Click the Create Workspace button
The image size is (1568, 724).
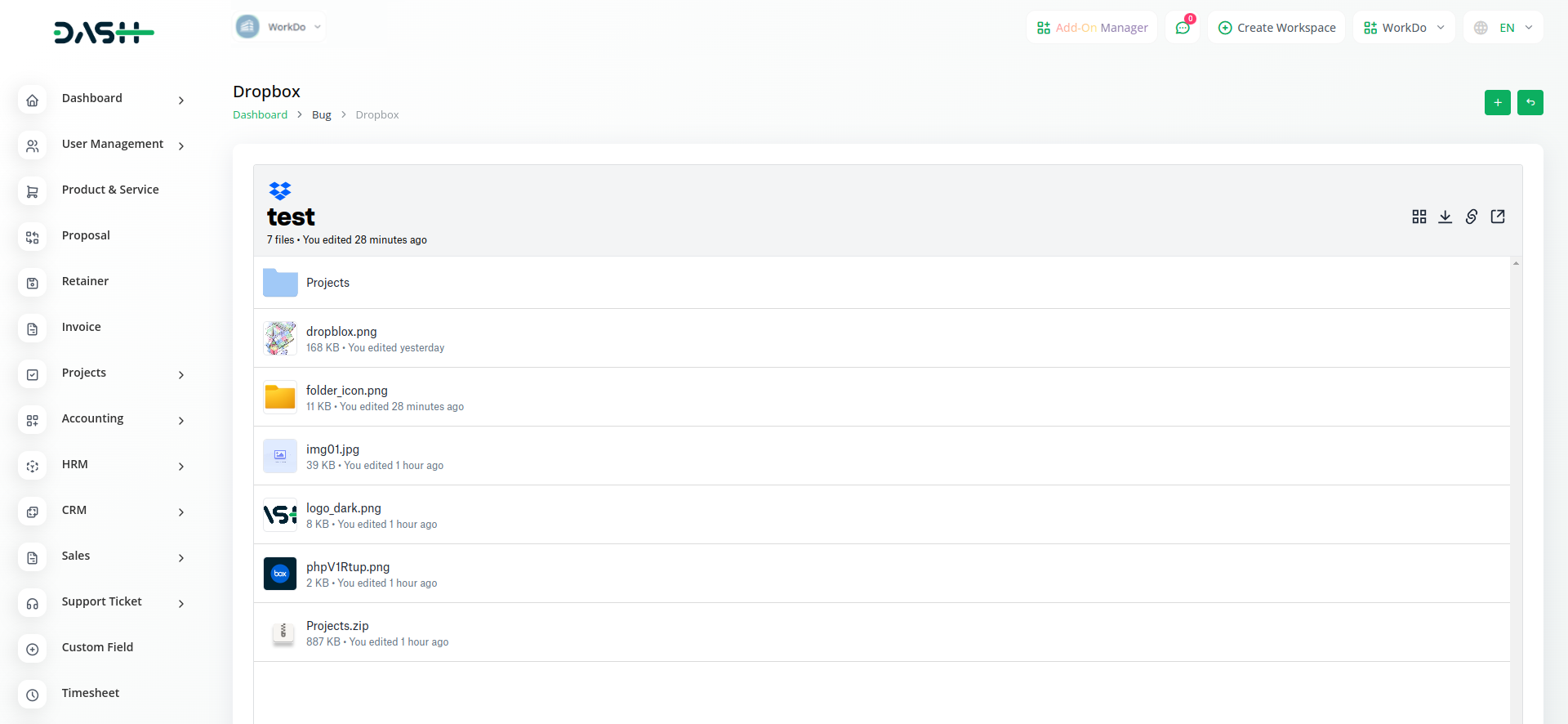pyautogui.click(x=1277, y=28)
